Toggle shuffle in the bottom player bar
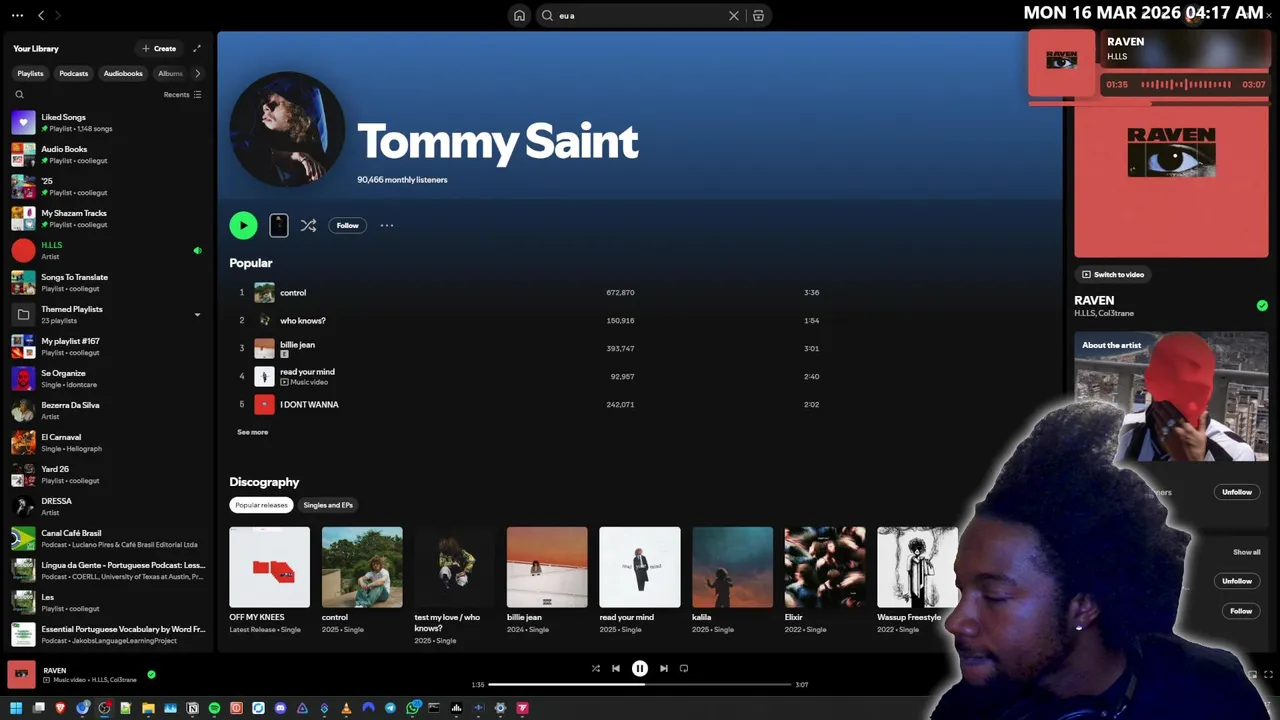Screen dimensions: 1280x720 [x=596, y=668]
